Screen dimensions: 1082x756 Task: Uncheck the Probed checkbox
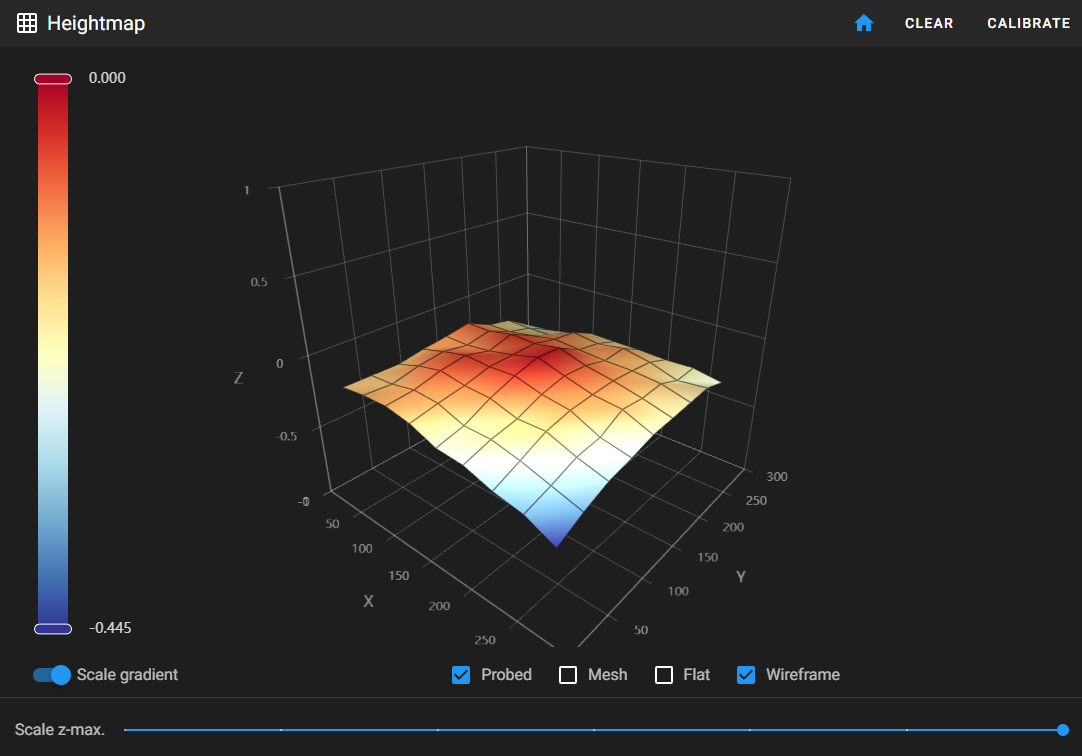[461, 675]
